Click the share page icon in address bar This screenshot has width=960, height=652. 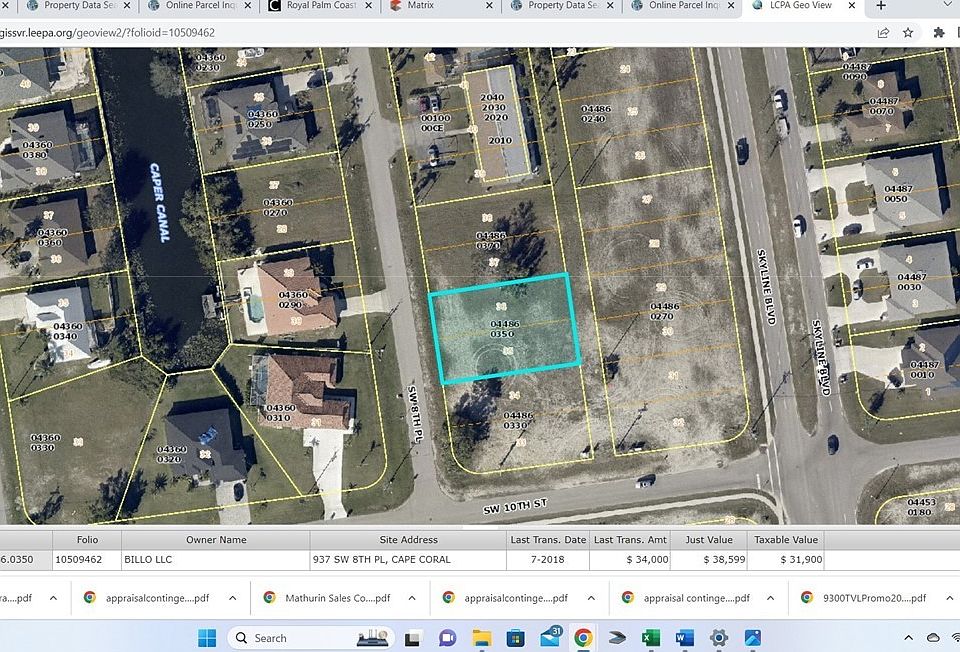point(883,32)
